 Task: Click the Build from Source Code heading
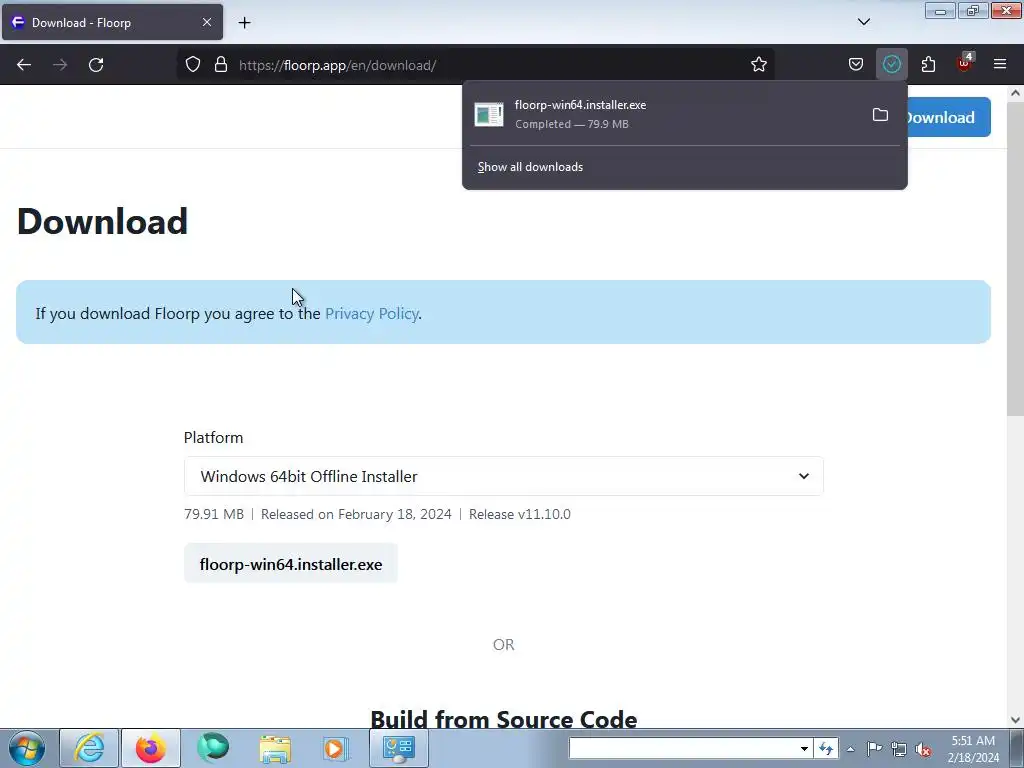[504, 719]
